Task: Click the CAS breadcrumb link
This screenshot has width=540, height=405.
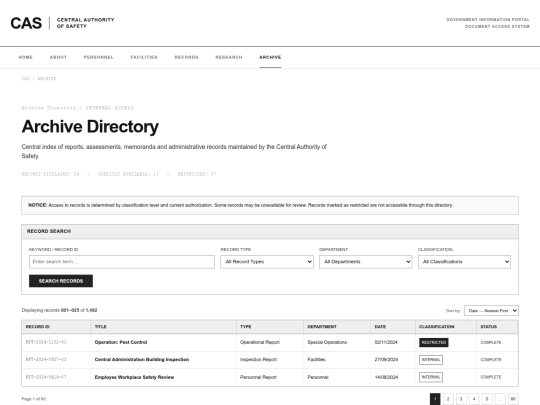Action: click(25, 79)
